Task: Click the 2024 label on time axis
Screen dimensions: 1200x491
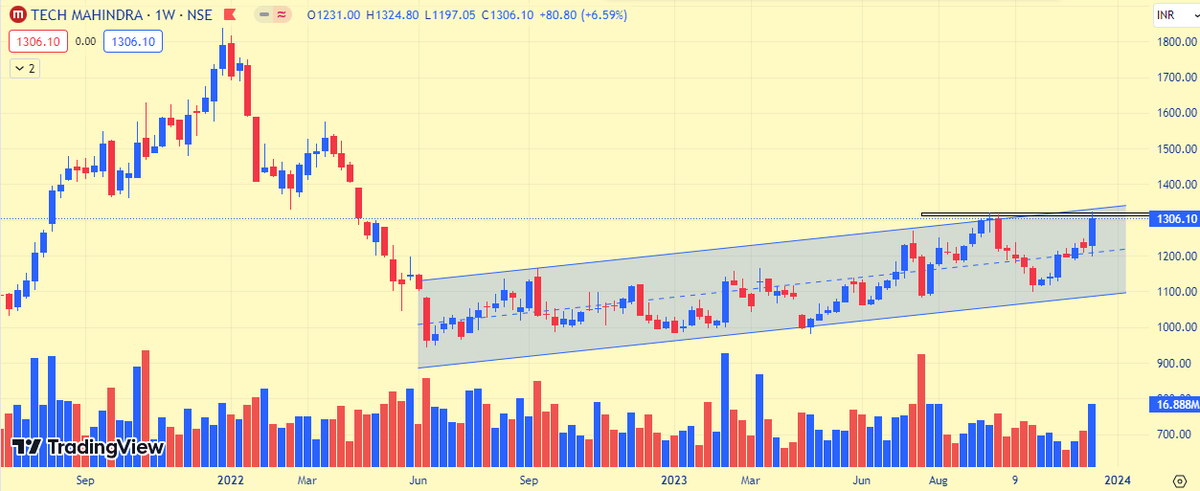Action: [1118, 479]
